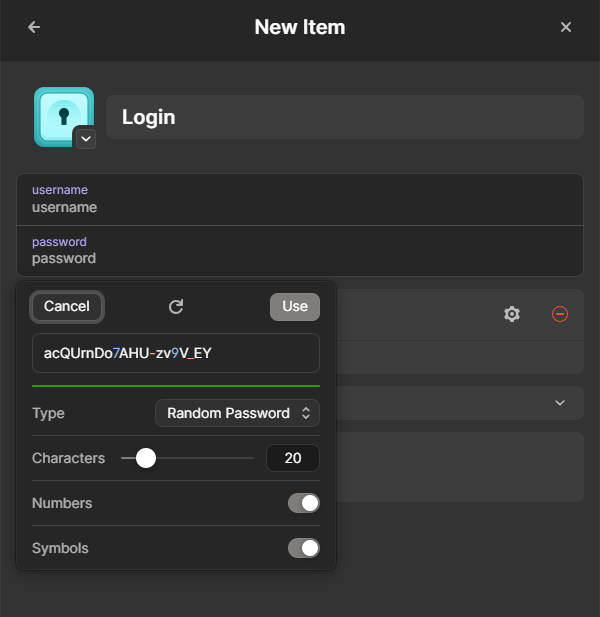Viewport: 600px width, 617px height.
Task: Click the New Item header title
Action: click(300, 27)
